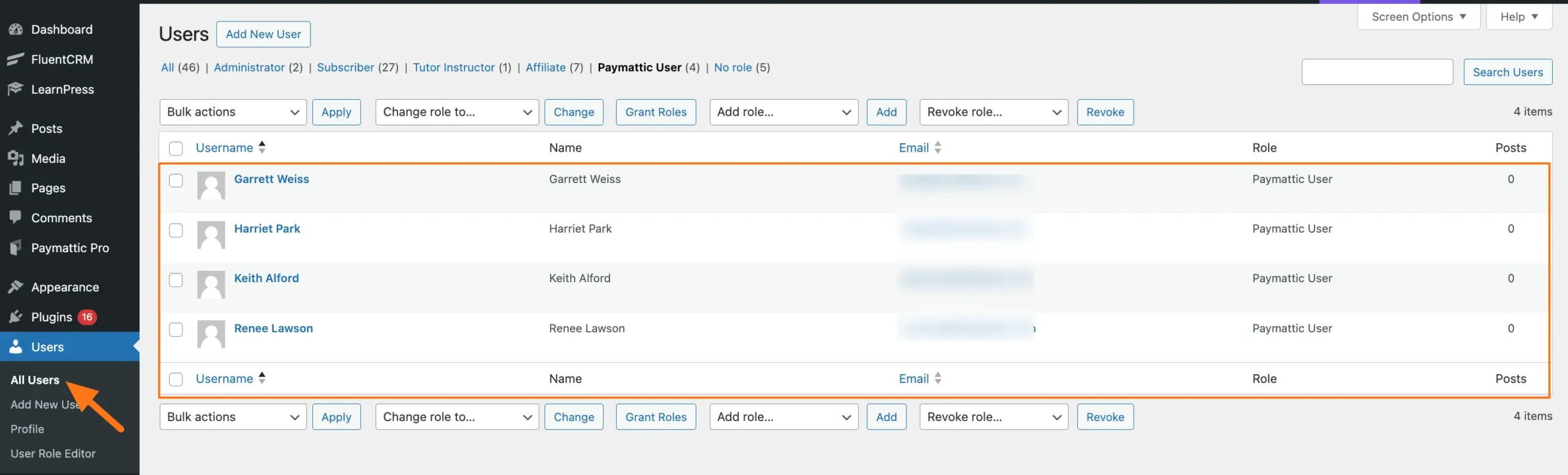Click the Comments bubble icon
This screenshot has height=475, width=1568.
(16, 217)
